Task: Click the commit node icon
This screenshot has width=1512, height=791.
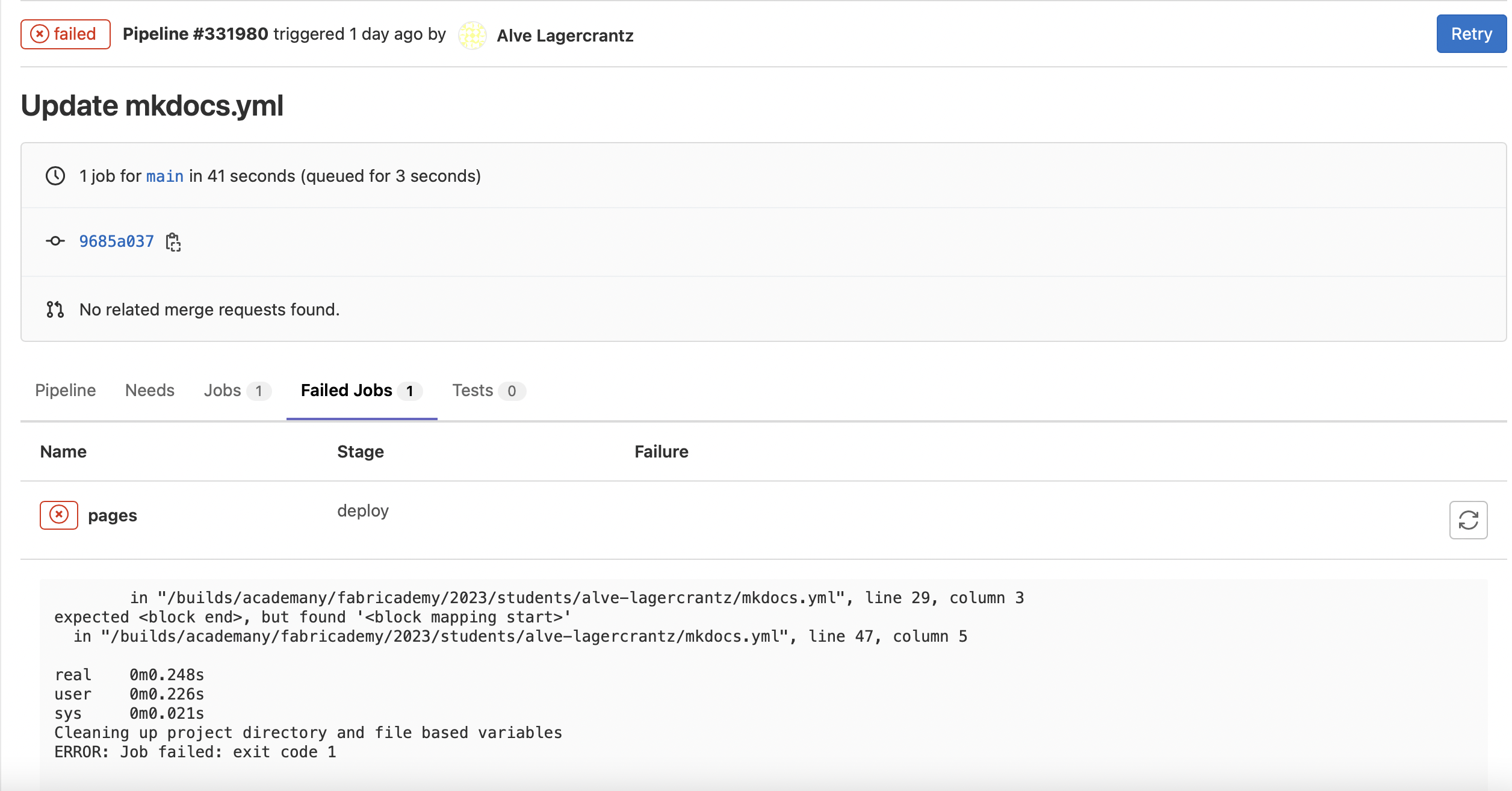Action: tap(55, 241)
